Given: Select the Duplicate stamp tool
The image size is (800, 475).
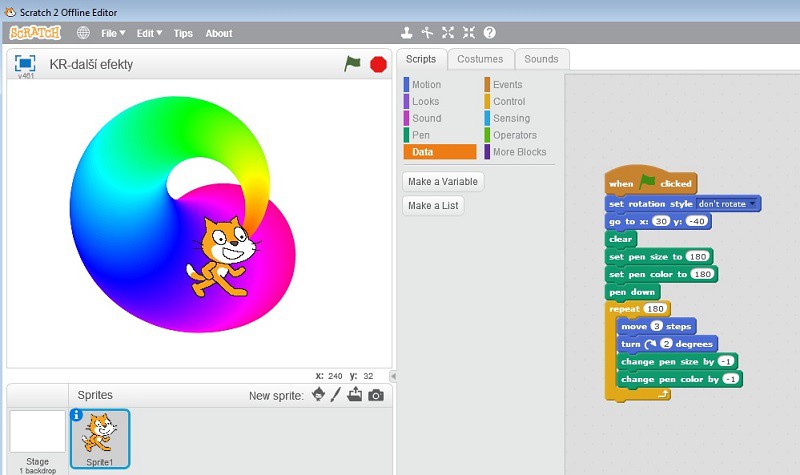Looking at the screenshot, I should 407,33.
